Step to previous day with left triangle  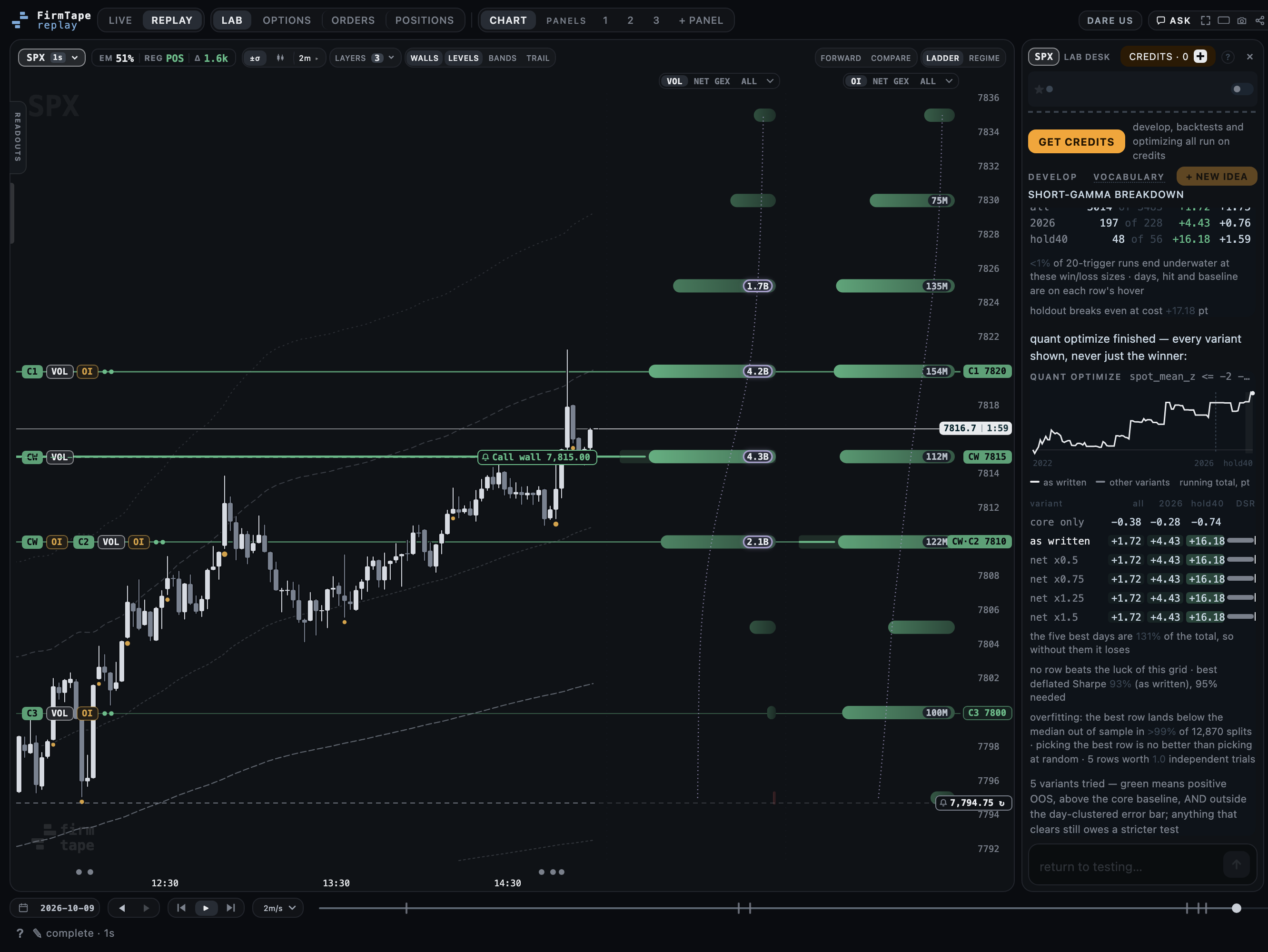[x=121, y=908]
